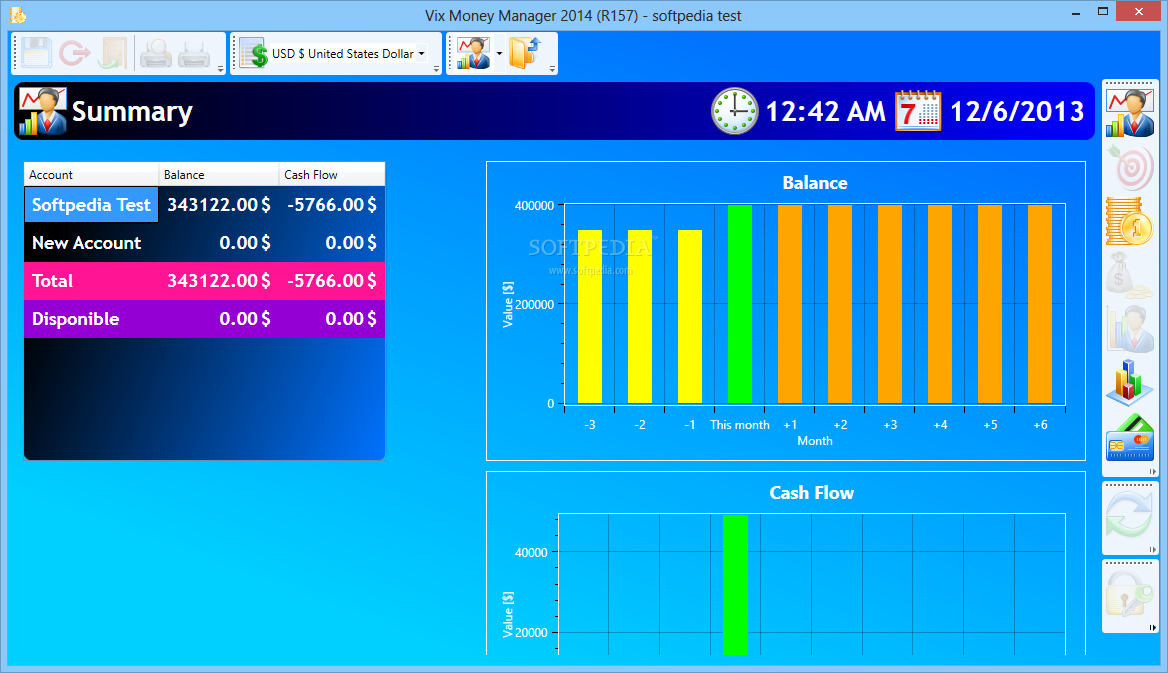The height and width of the screenshot is (673, 1168).
Task: Click the green refresh arrows sidebar icon
Action: (x=1129, y=514)
